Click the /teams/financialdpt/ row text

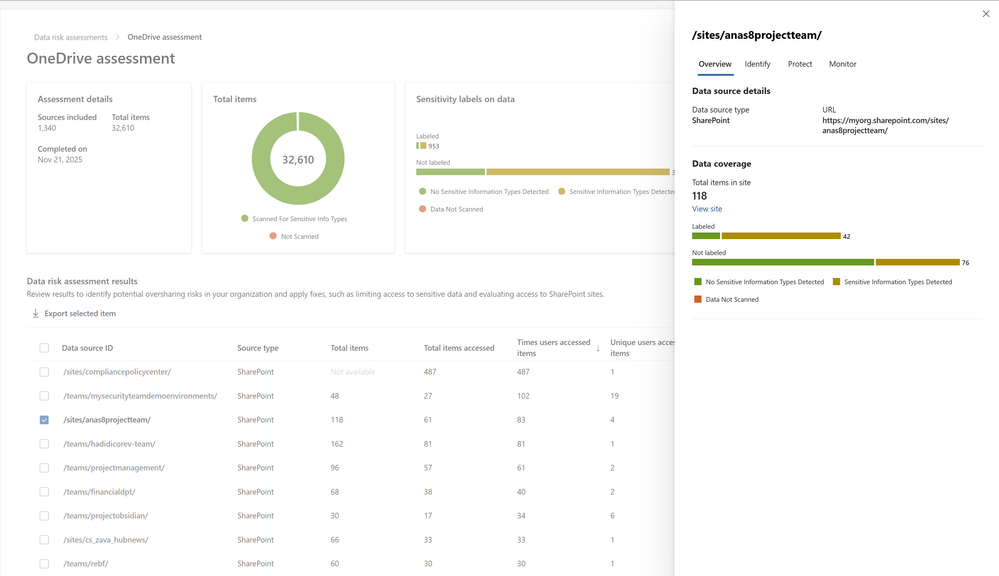pos(99,492)
